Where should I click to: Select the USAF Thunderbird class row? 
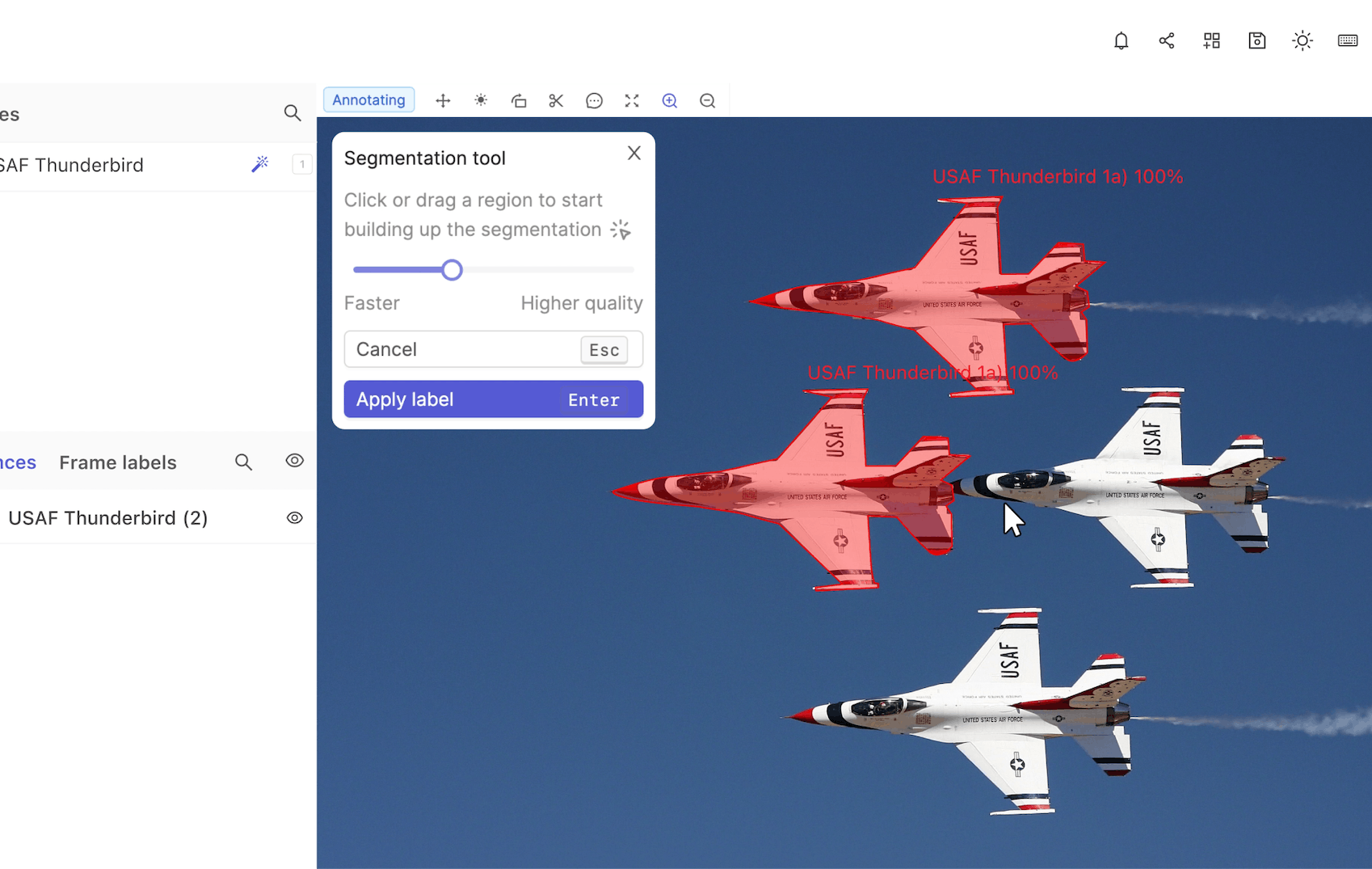point(158,165)
